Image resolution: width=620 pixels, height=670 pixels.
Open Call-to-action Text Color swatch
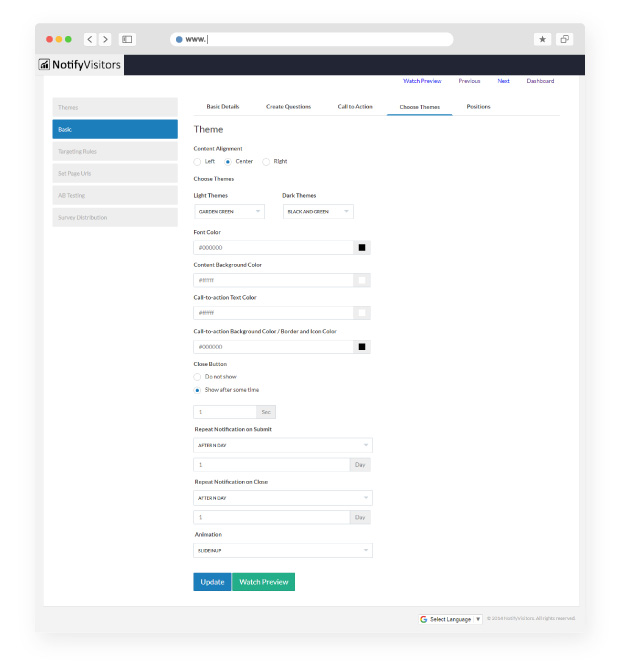(362, 313)
